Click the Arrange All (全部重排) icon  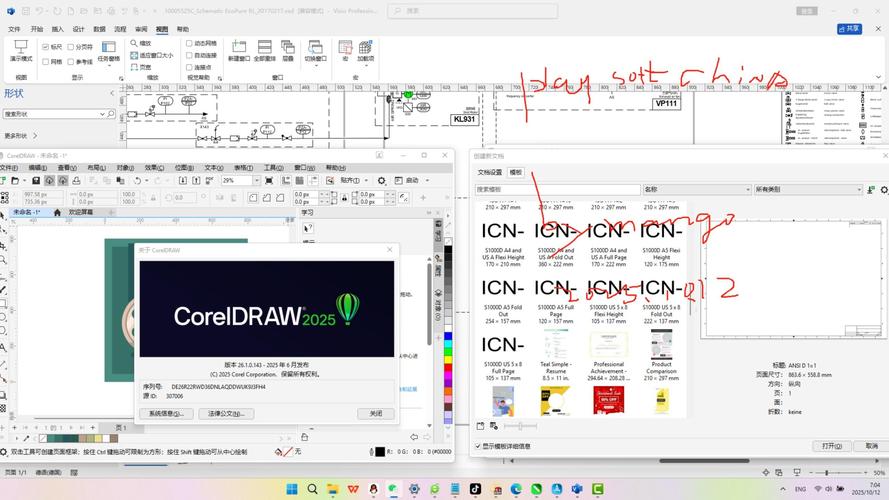264,48
